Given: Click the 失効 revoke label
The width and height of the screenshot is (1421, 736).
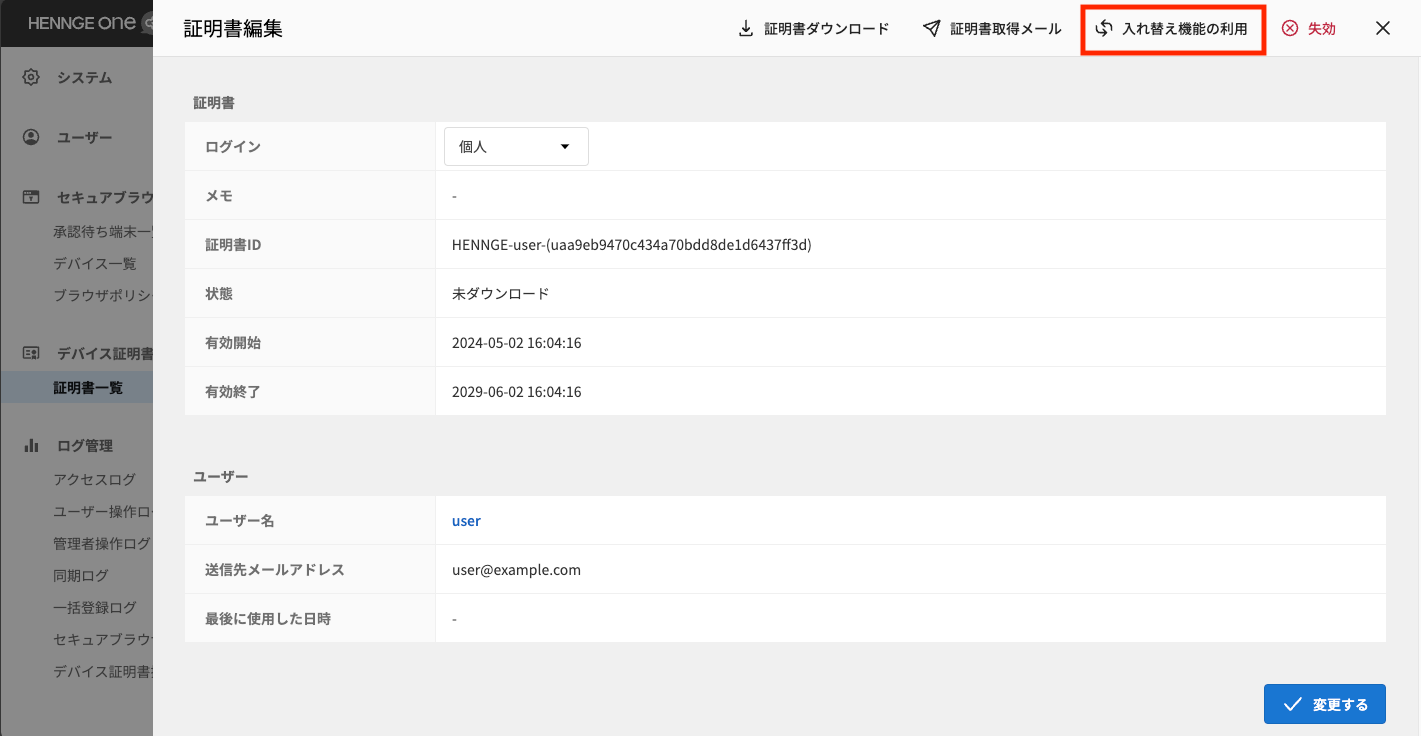Looking at the screenshot, I should tap(1322, 29).
